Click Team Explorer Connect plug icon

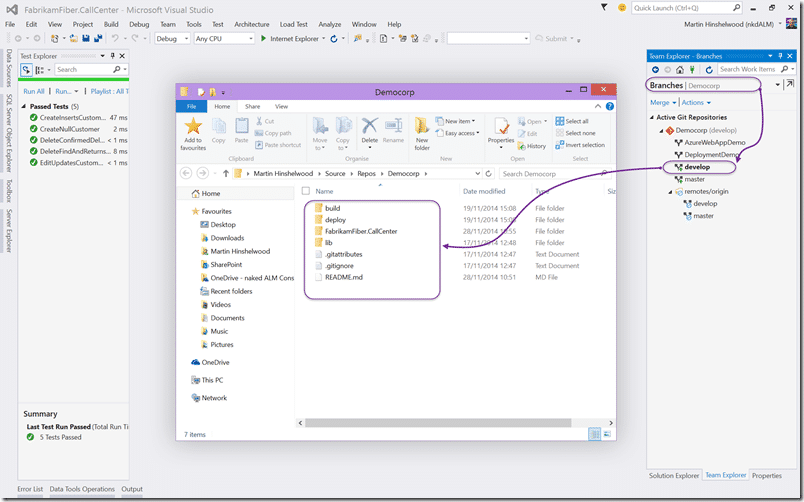[x=692, y=69]
